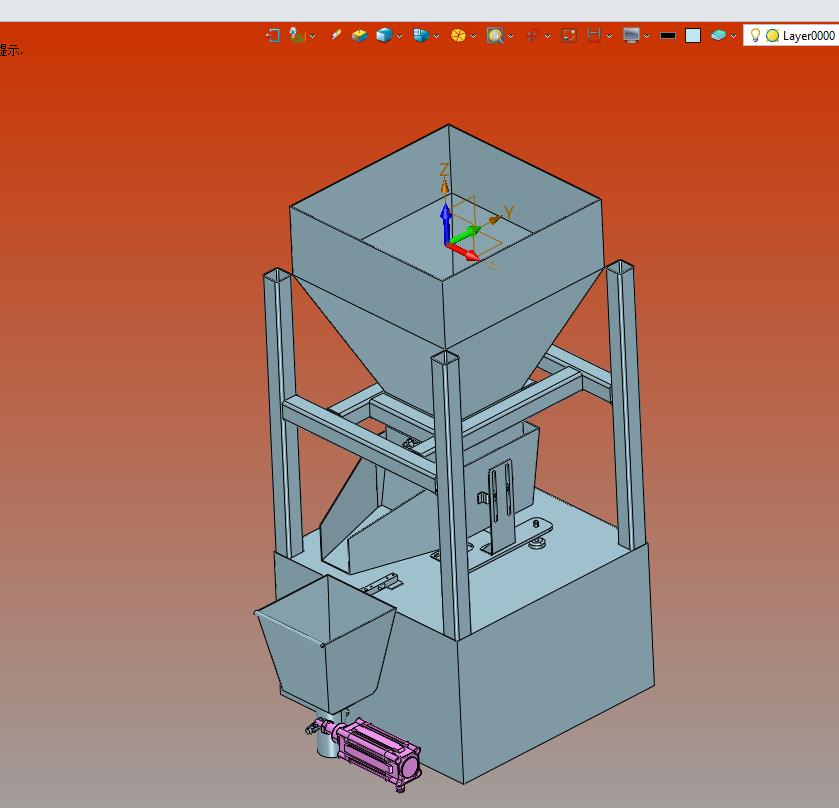Open dropdown arrow beside teal layer icon
Image resolution: width=839 pixels, height=808 pixels.
[x=733, y=36]
